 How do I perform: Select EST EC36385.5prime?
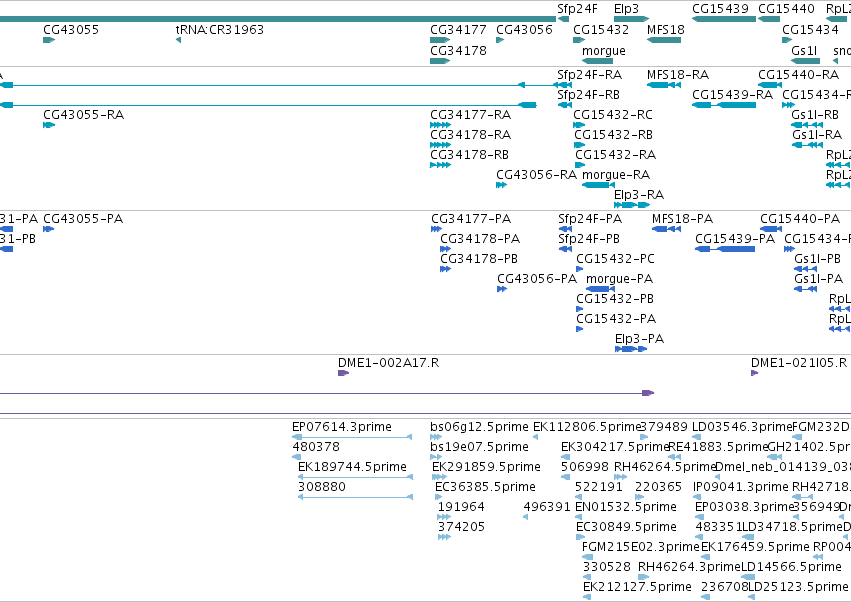coord(485,487)
